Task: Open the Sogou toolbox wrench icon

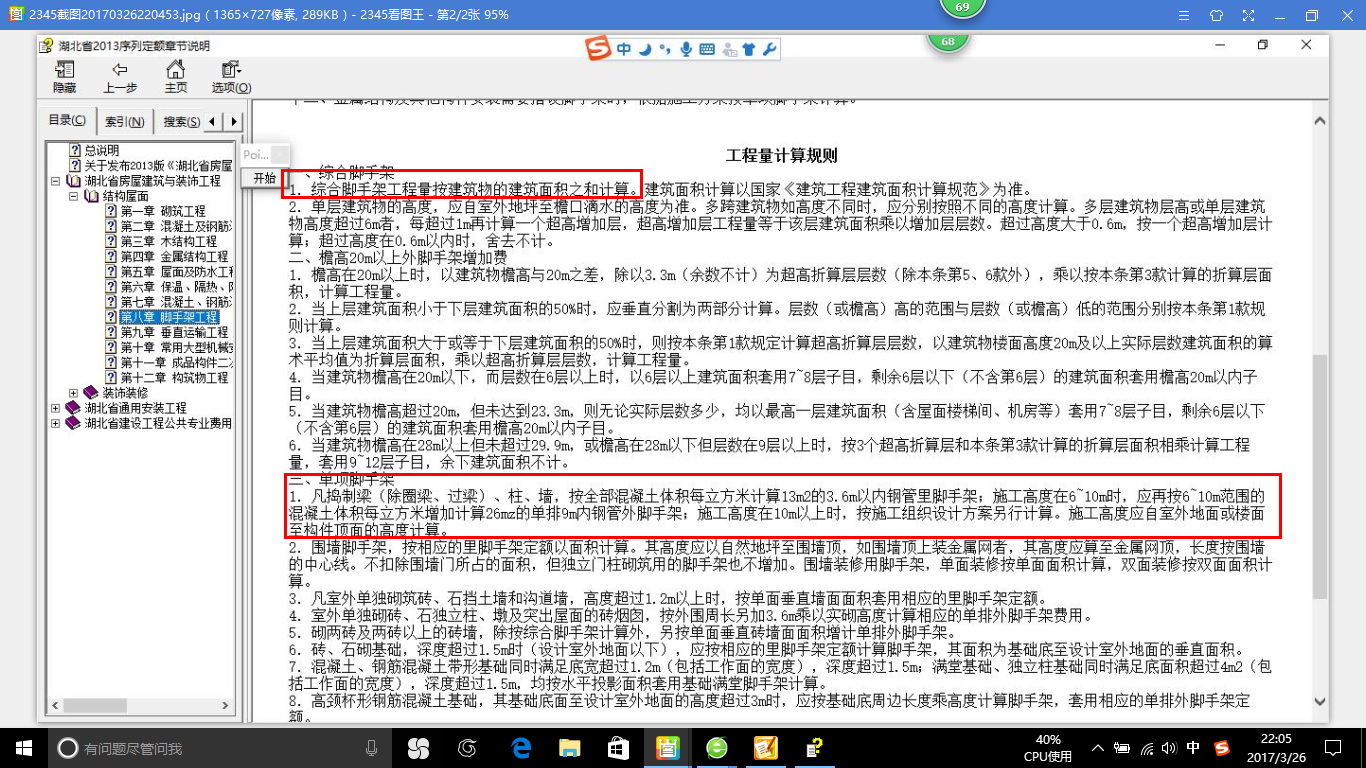Action: click(x=769, y=49)
